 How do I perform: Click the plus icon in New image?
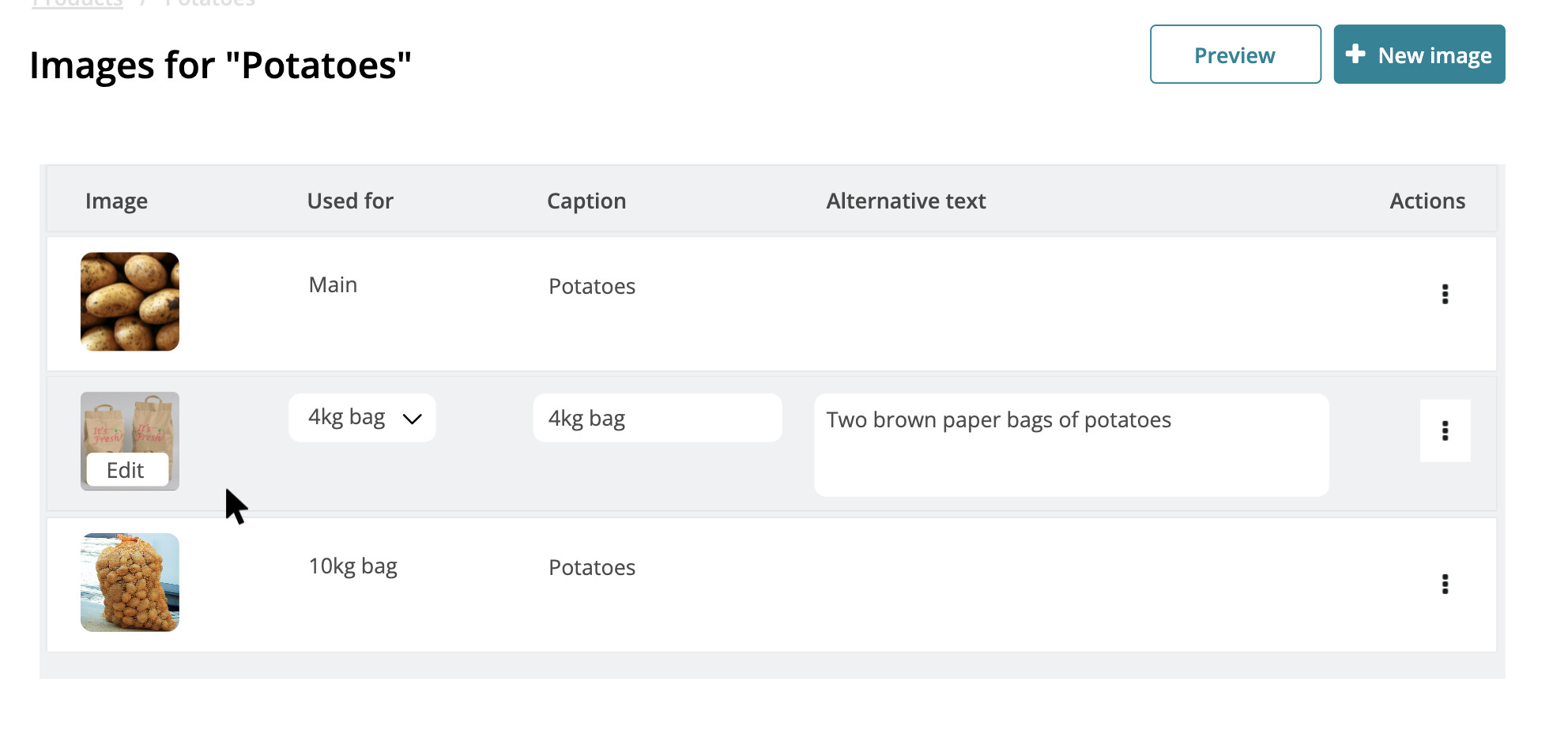[x=1355, y=54]
